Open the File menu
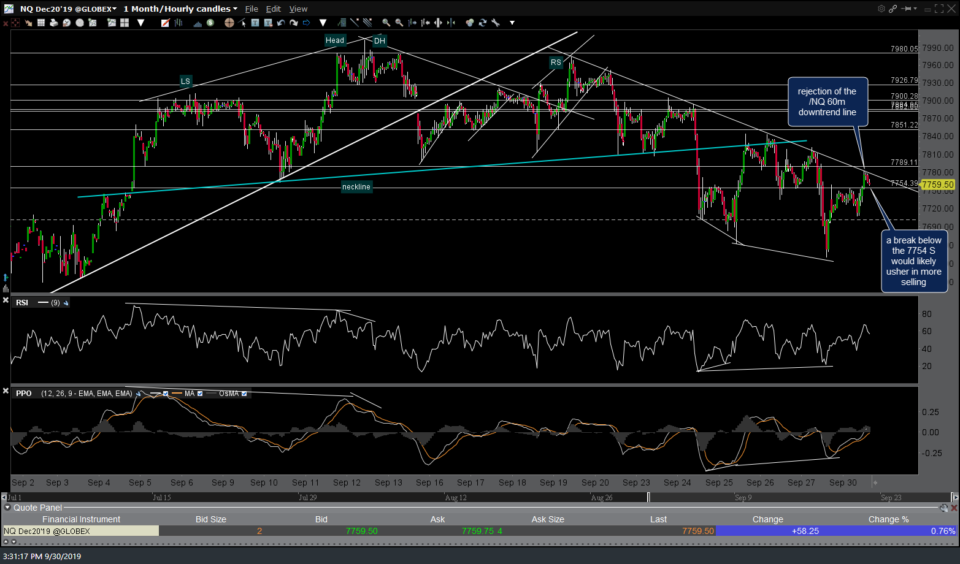 (x=251, y=9)
